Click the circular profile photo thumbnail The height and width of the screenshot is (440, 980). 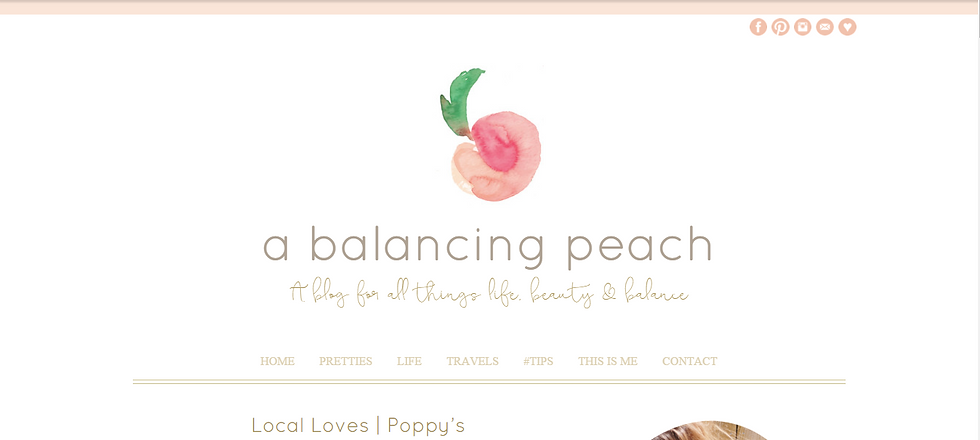click(709, 431)
